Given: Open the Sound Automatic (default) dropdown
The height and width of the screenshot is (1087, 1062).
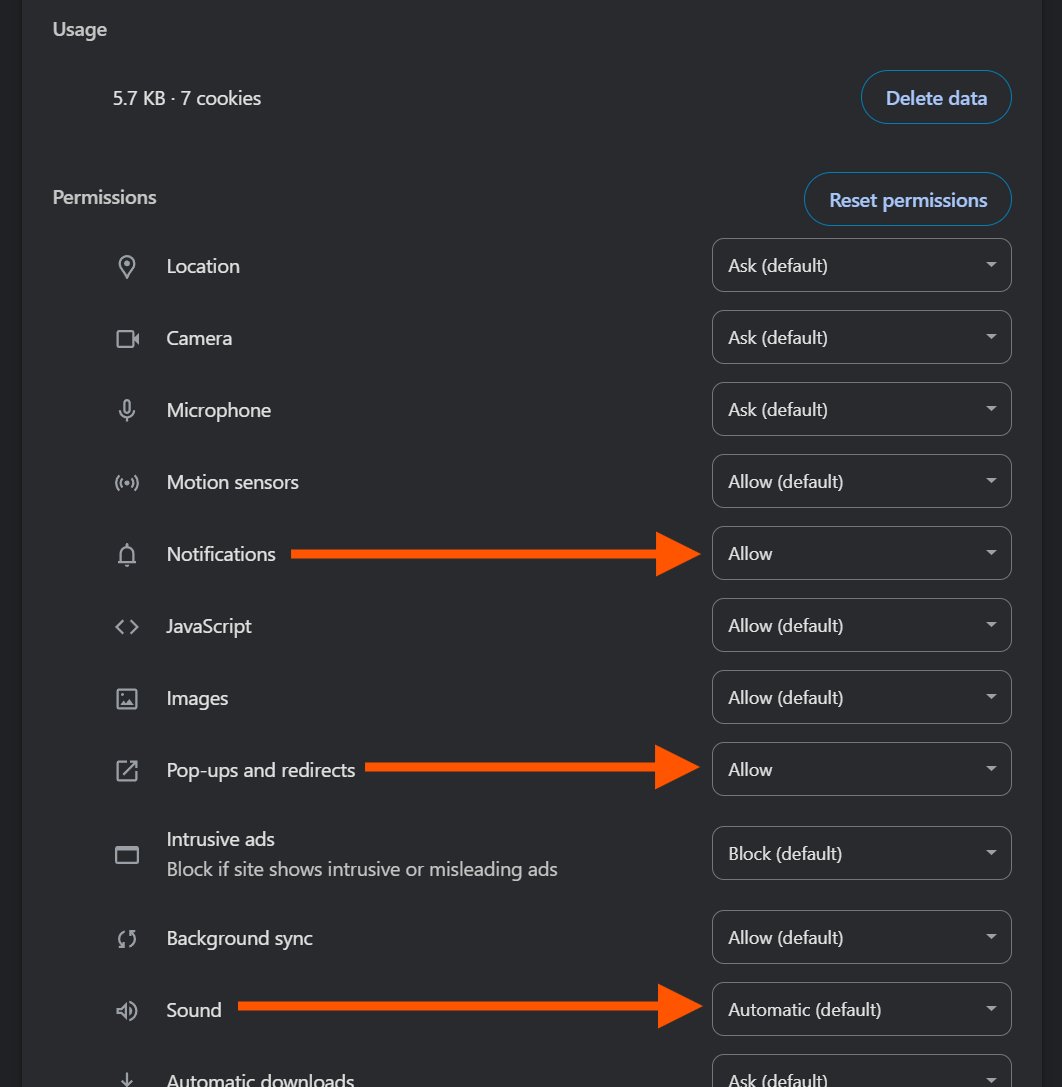Looking at the screenshot, I should pos(862,1009).
